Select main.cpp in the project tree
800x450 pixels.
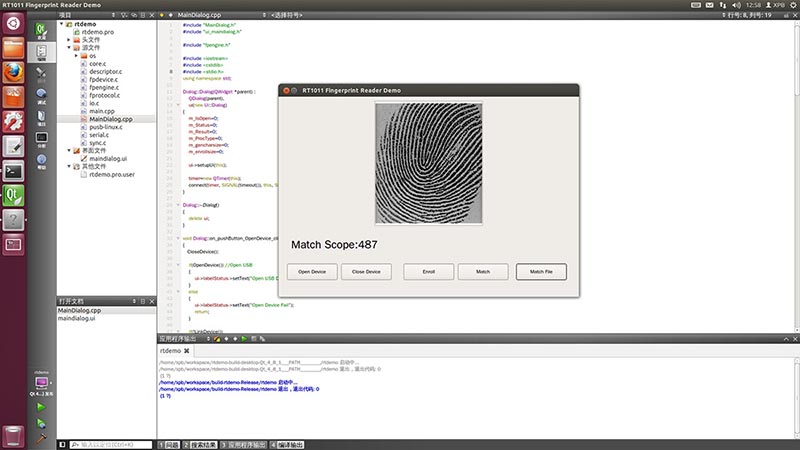coord(102,111)
